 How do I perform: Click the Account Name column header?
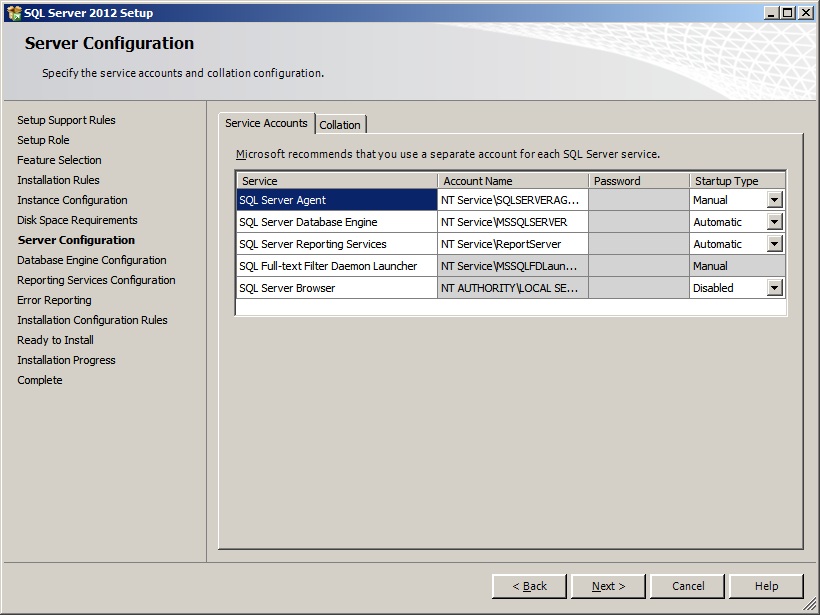tap(512, 181)
